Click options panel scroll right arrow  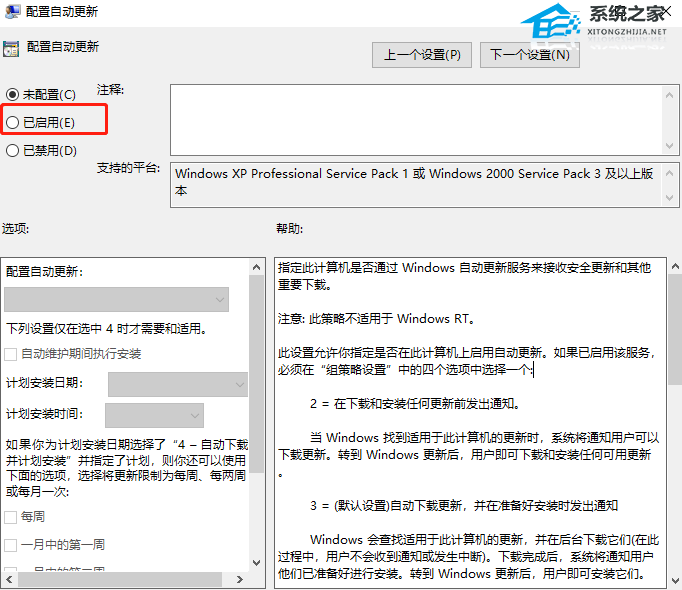tap(240, 579)
